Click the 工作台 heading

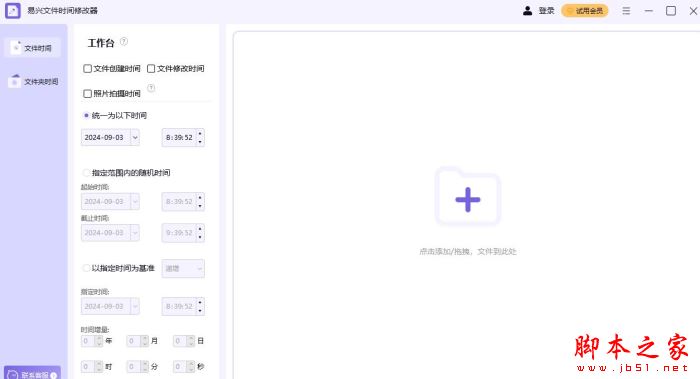[x=101, y=42]
